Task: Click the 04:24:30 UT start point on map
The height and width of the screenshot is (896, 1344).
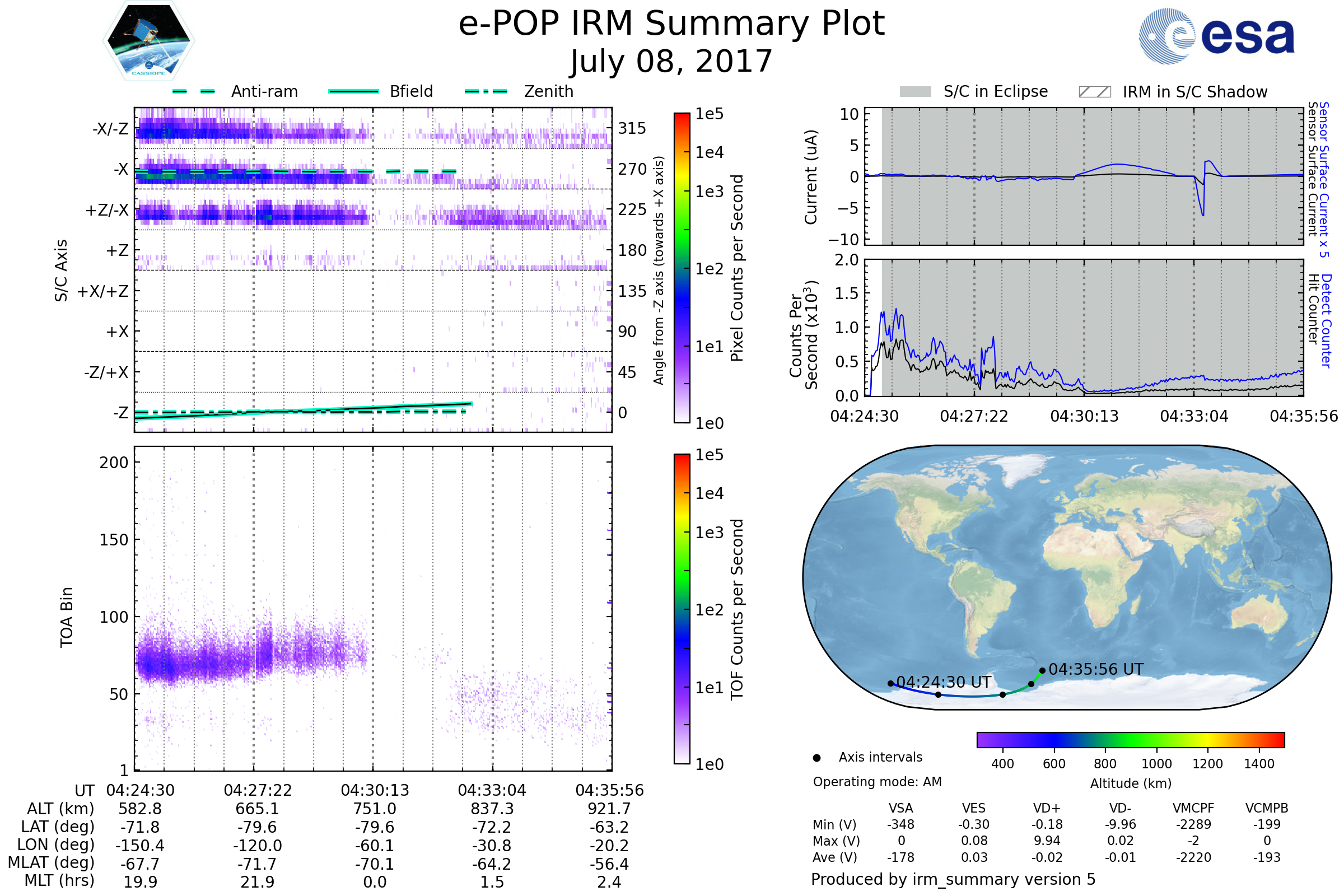Action: [890, 683]
